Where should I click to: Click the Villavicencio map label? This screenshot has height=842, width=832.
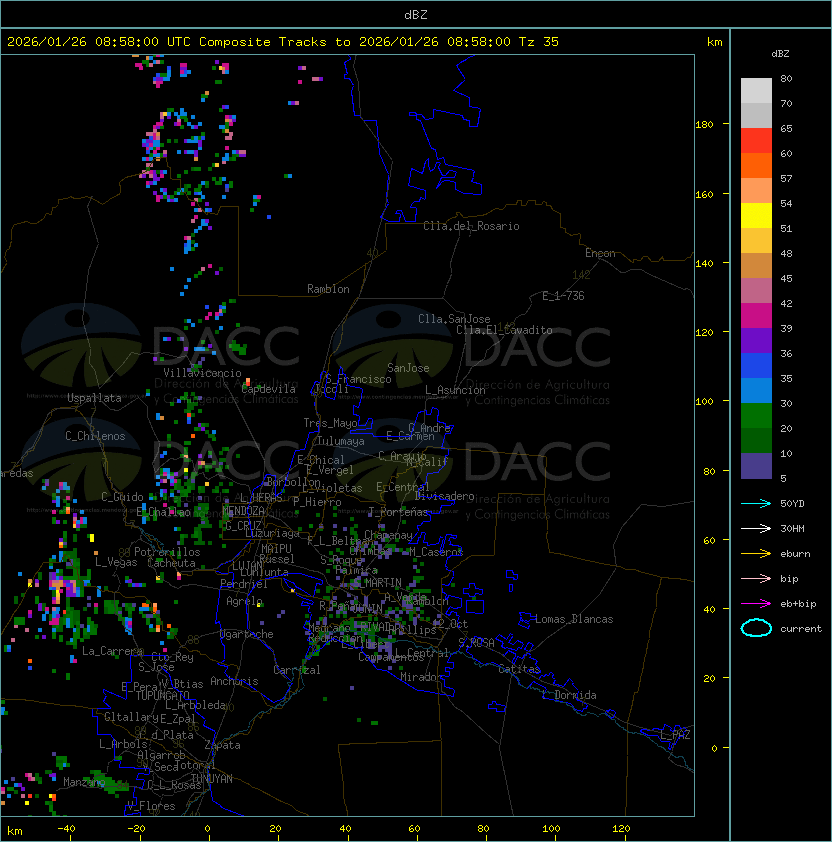pyautogui.click(x=202, y=373)
